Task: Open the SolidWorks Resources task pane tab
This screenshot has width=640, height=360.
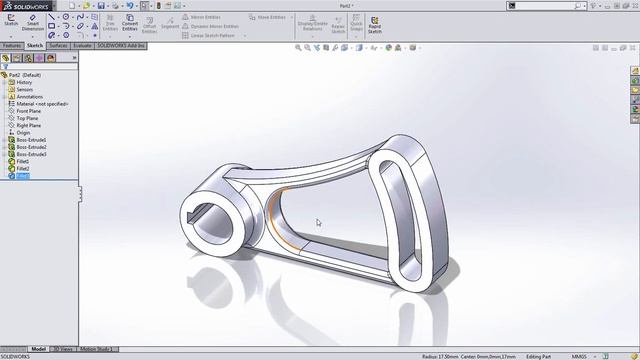Action: pos(635,71)
